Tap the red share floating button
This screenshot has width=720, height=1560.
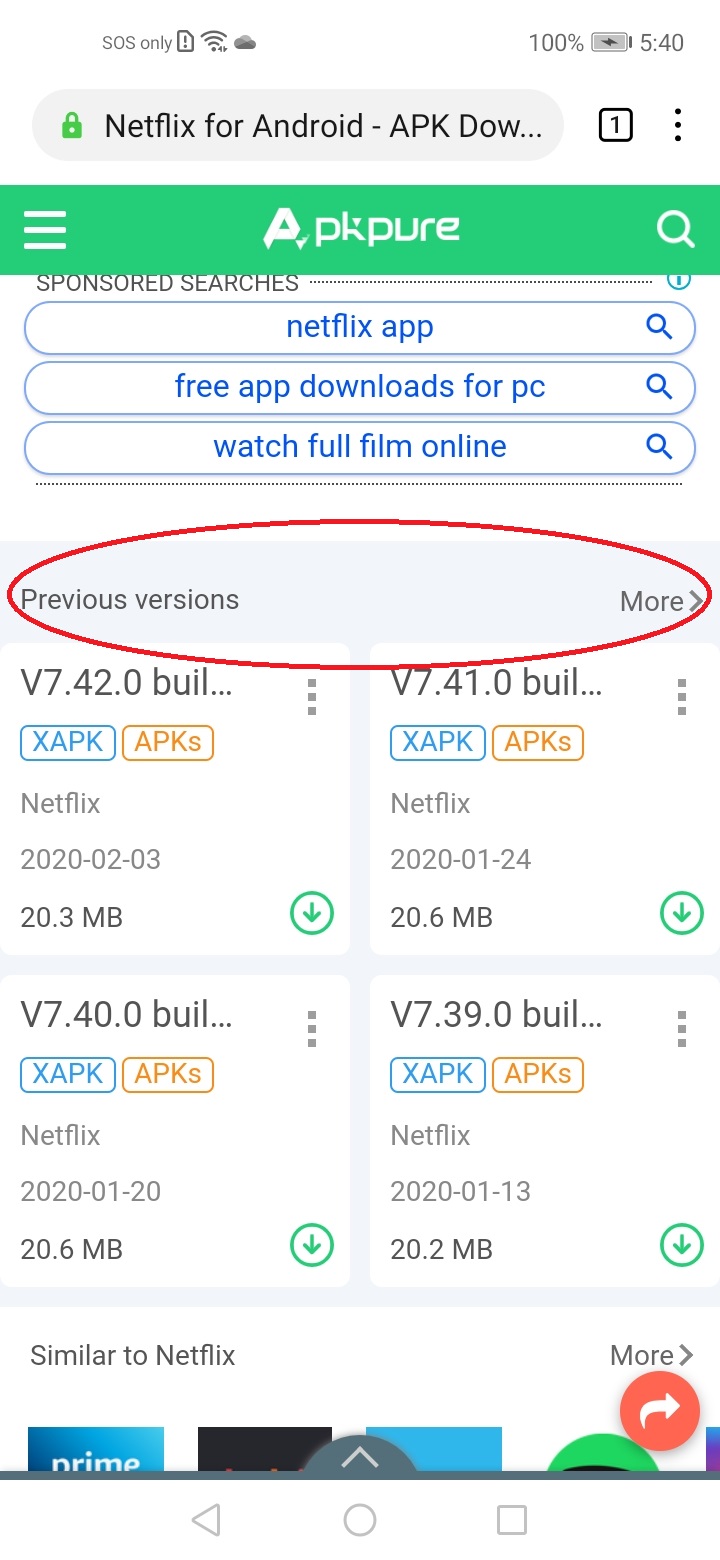click(x=659, y=1410)
